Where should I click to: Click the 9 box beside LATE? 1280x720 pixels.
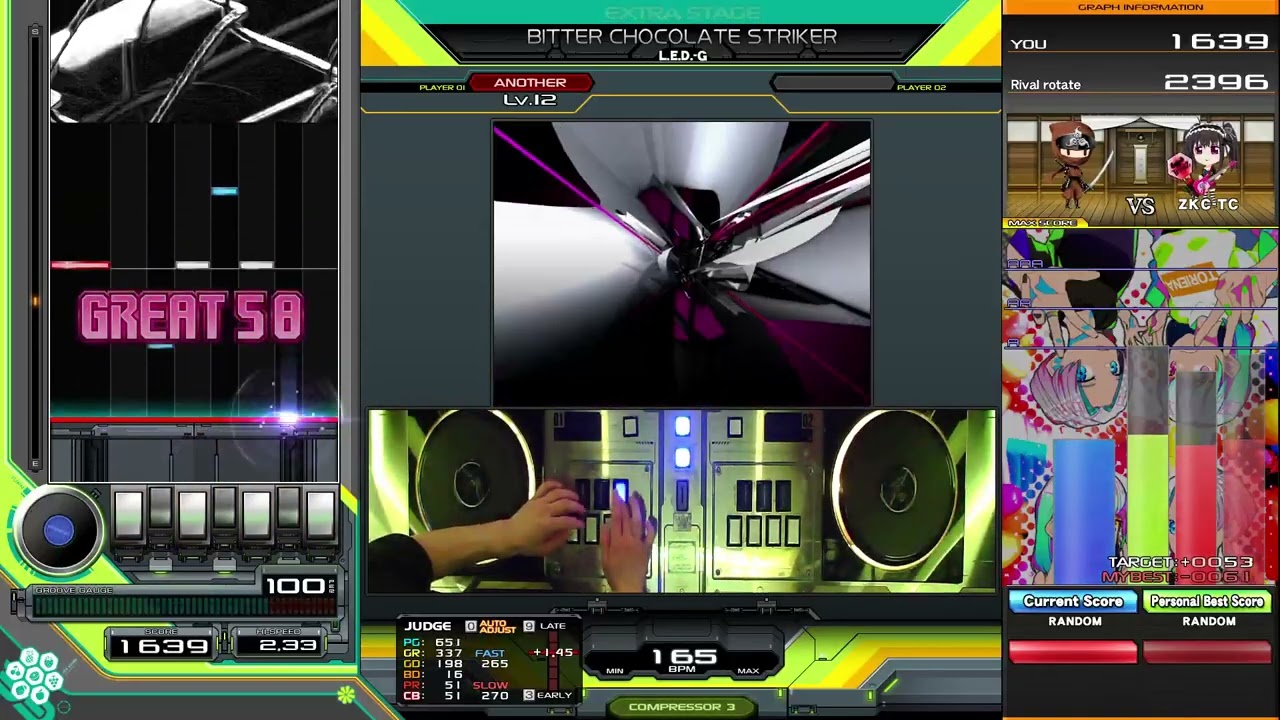529,626
